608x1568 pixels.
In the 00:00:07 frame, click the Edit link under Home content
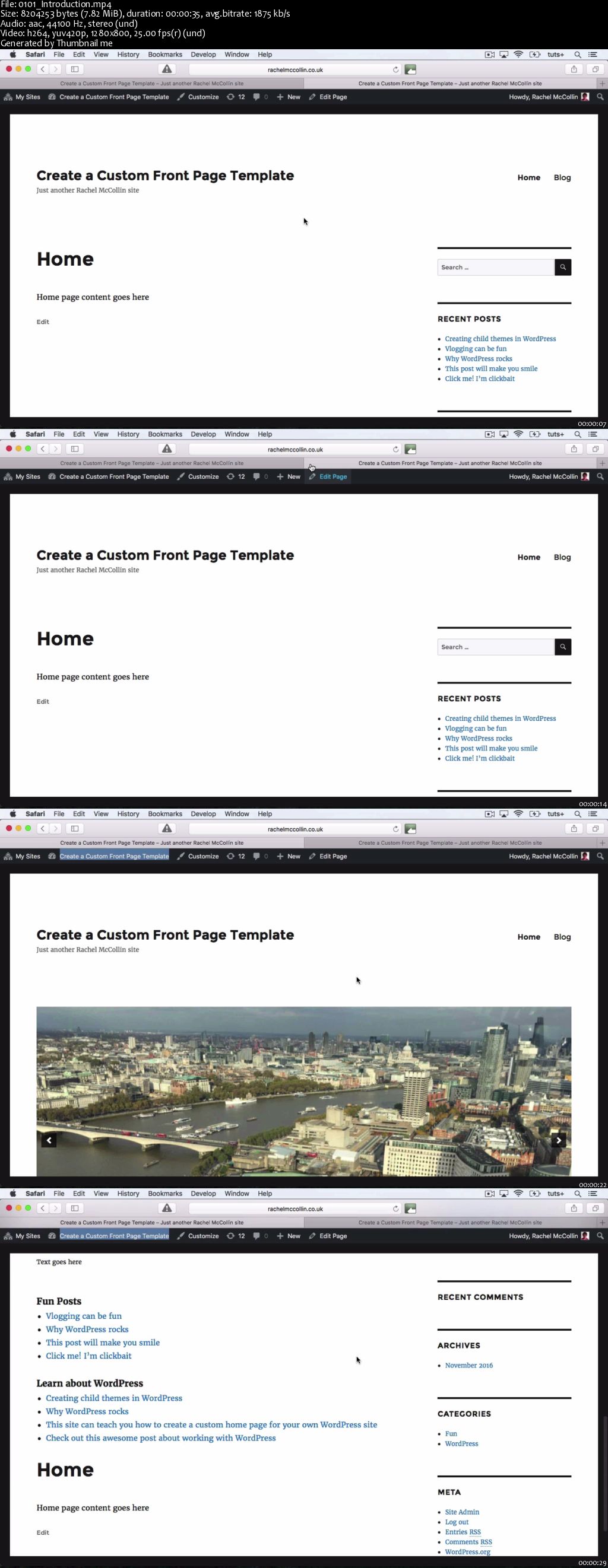click(43, 322)
